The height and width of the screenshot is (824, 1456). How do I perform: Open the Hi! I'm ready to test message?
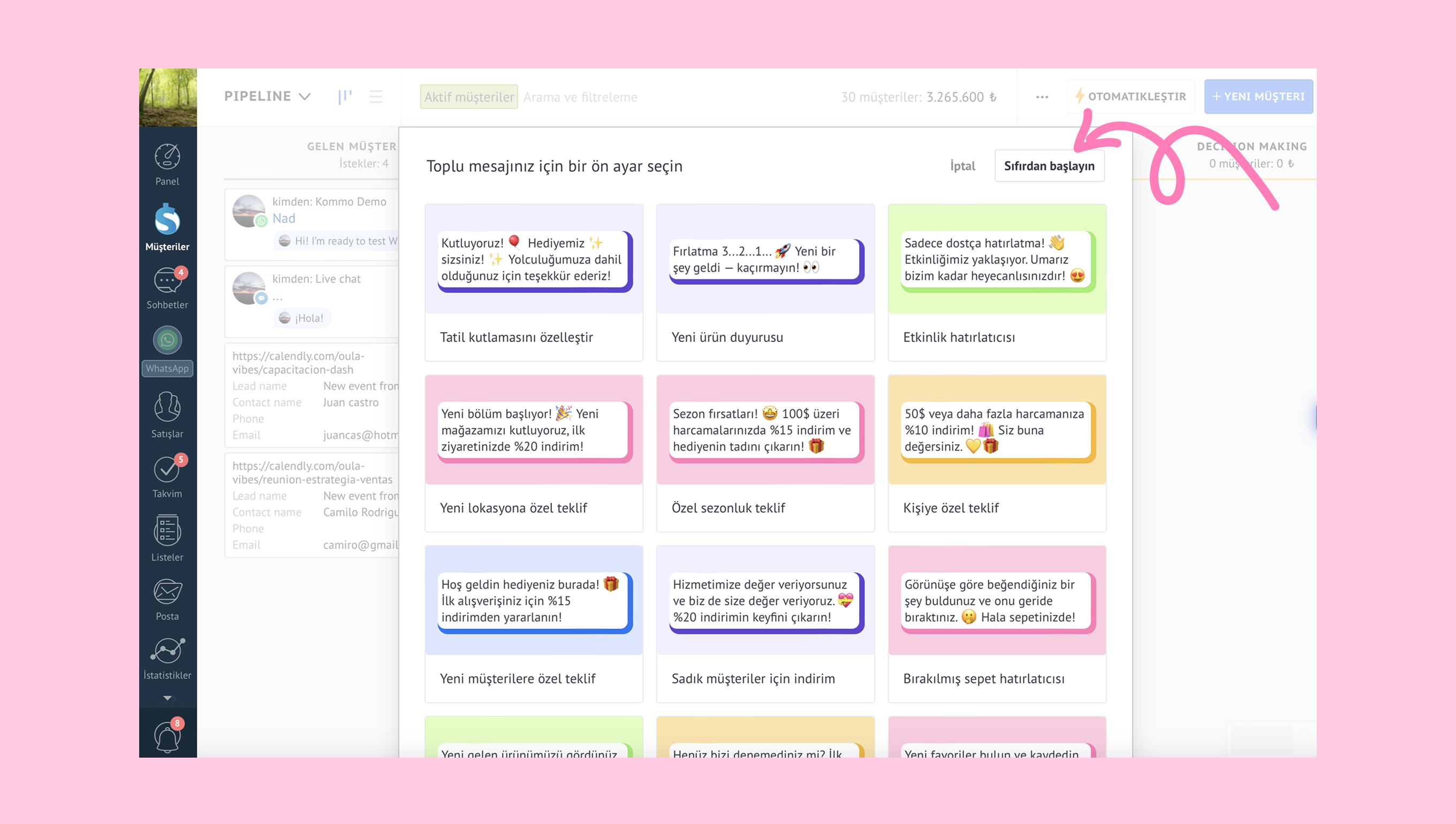point(337,241)
